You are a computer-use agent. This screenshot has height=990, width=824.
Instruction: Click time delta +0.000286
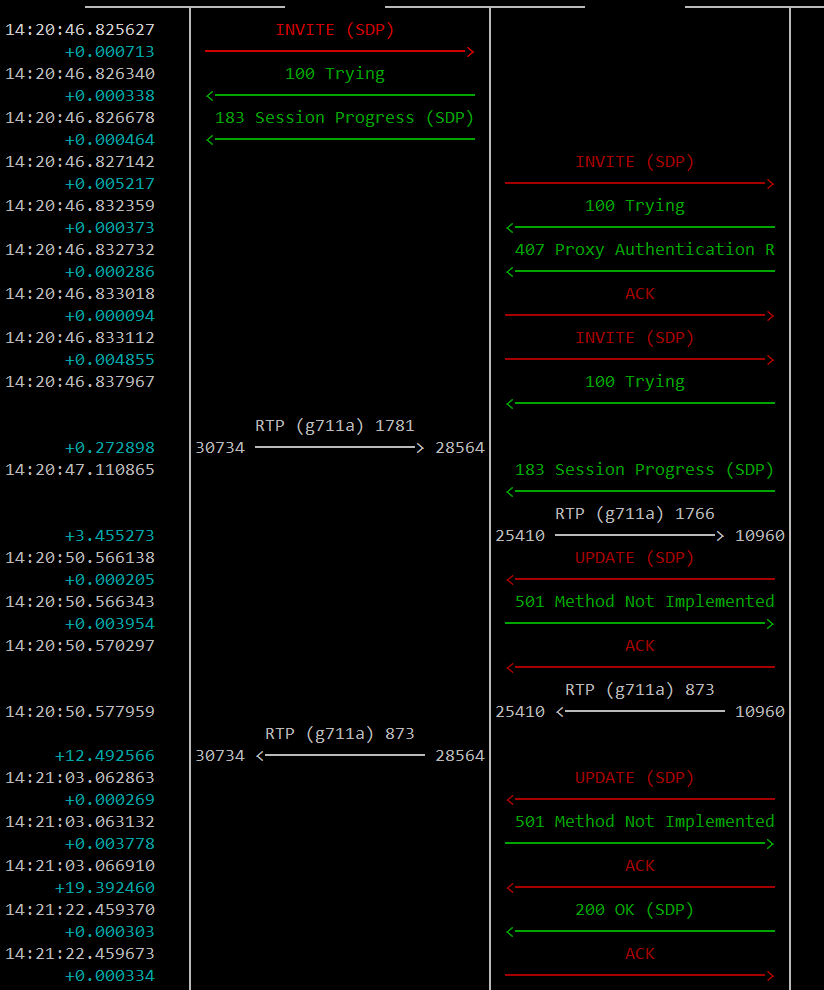tap(110, 272)
